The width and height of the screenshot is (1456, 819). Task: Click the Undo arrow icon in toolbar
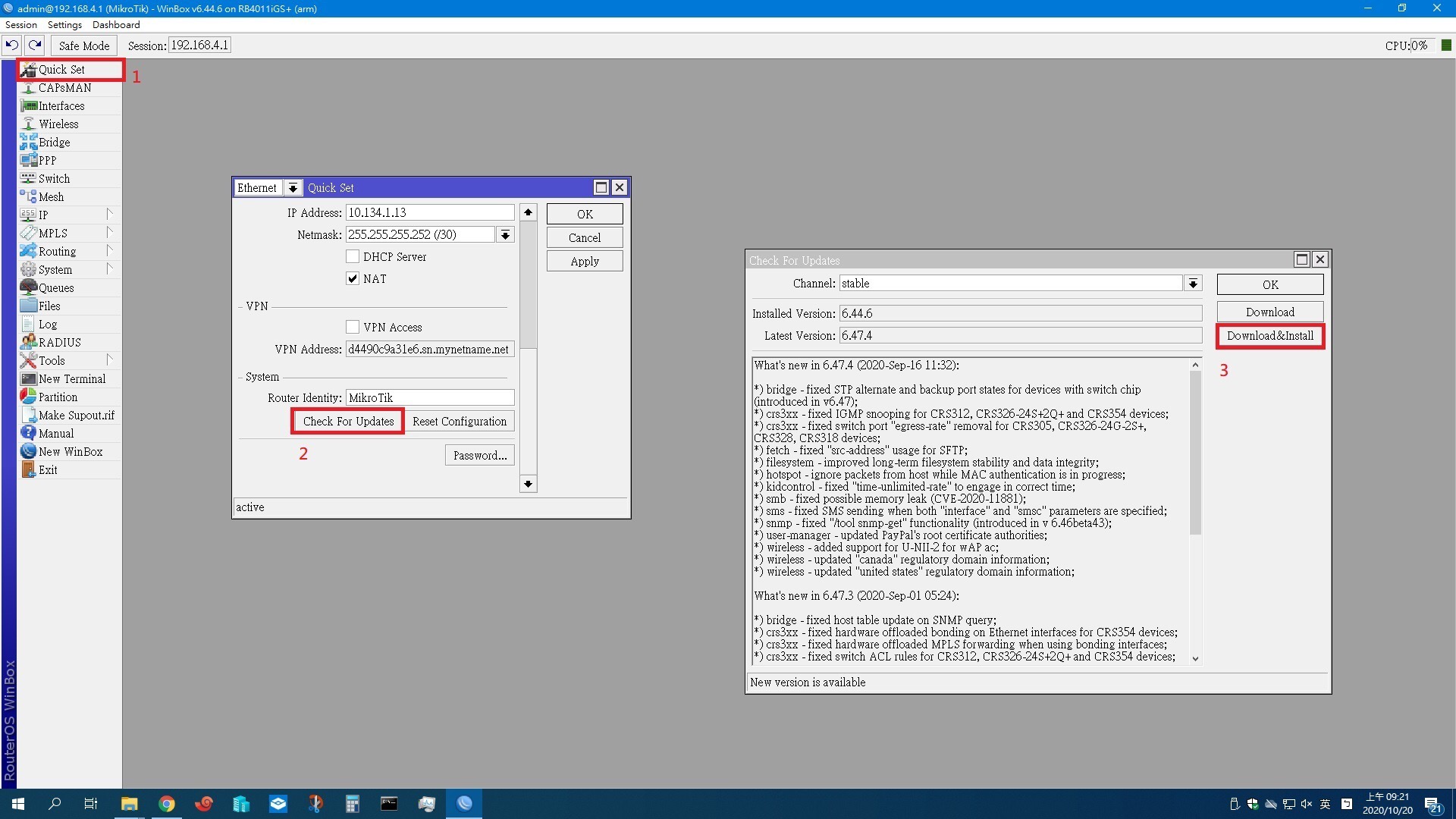tap(11, 45)
